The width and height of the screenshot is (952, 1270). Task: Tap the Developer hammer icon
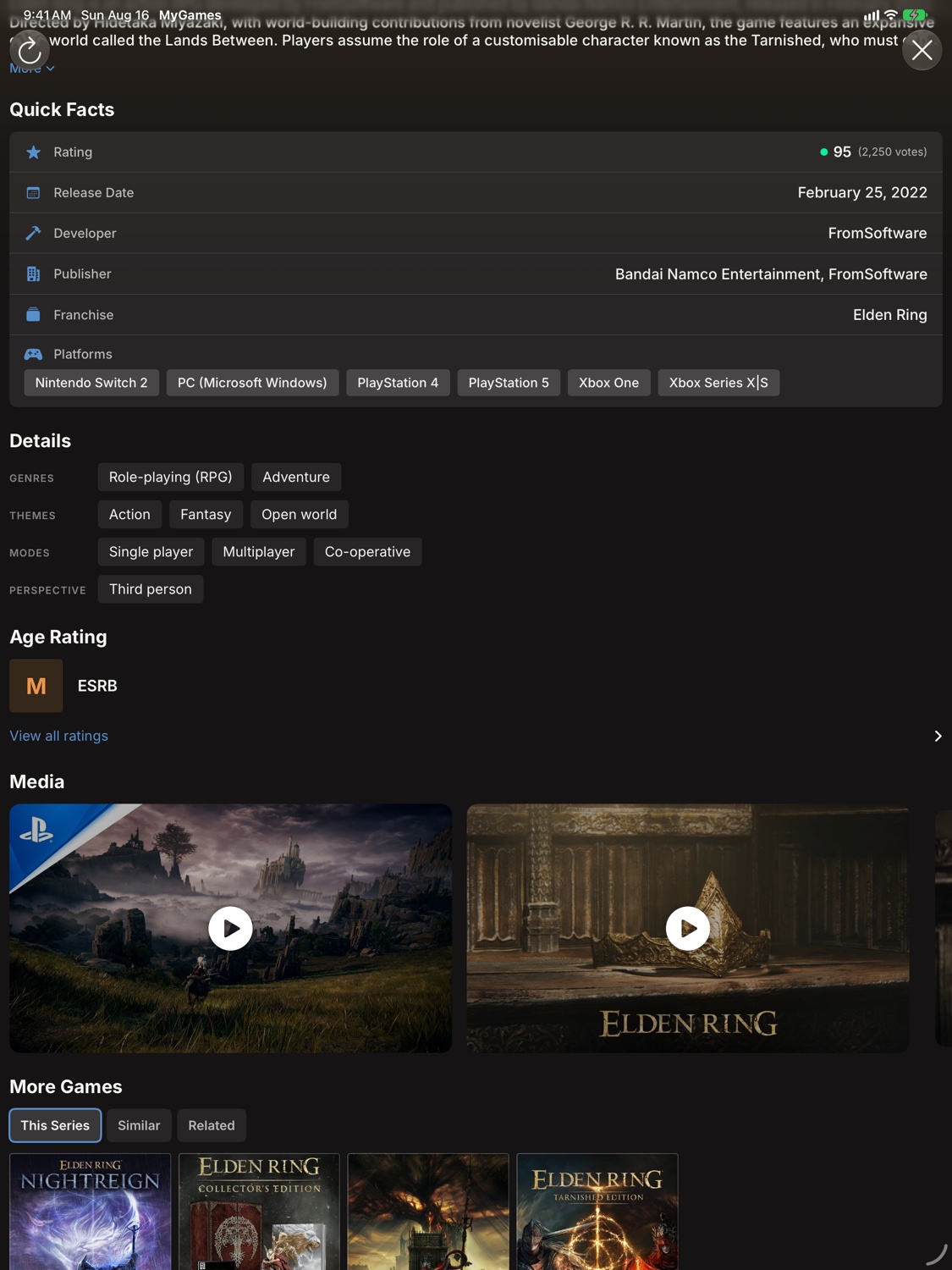click(33, 233)
